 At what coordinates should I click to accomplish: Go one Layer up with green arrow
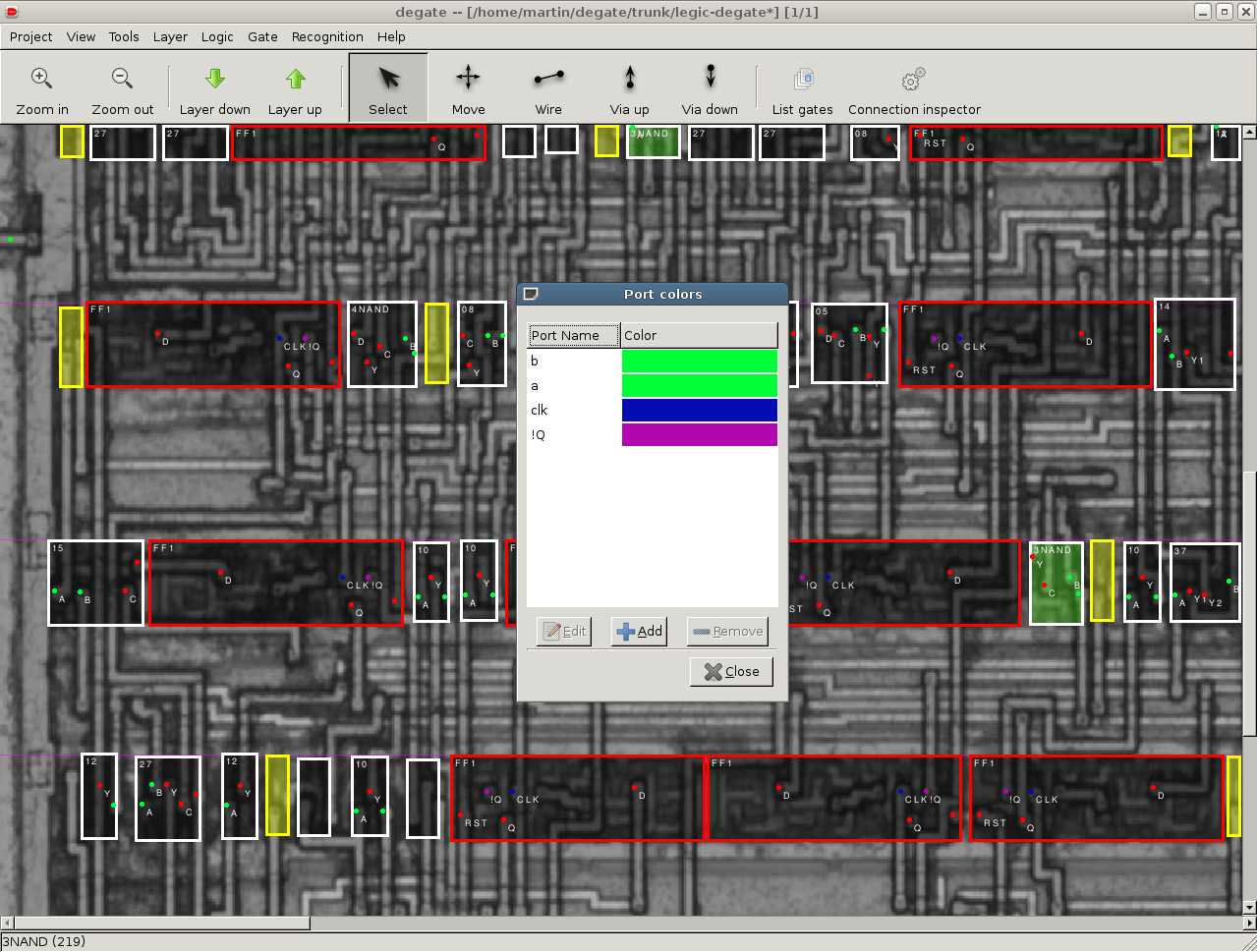[295, 79]
